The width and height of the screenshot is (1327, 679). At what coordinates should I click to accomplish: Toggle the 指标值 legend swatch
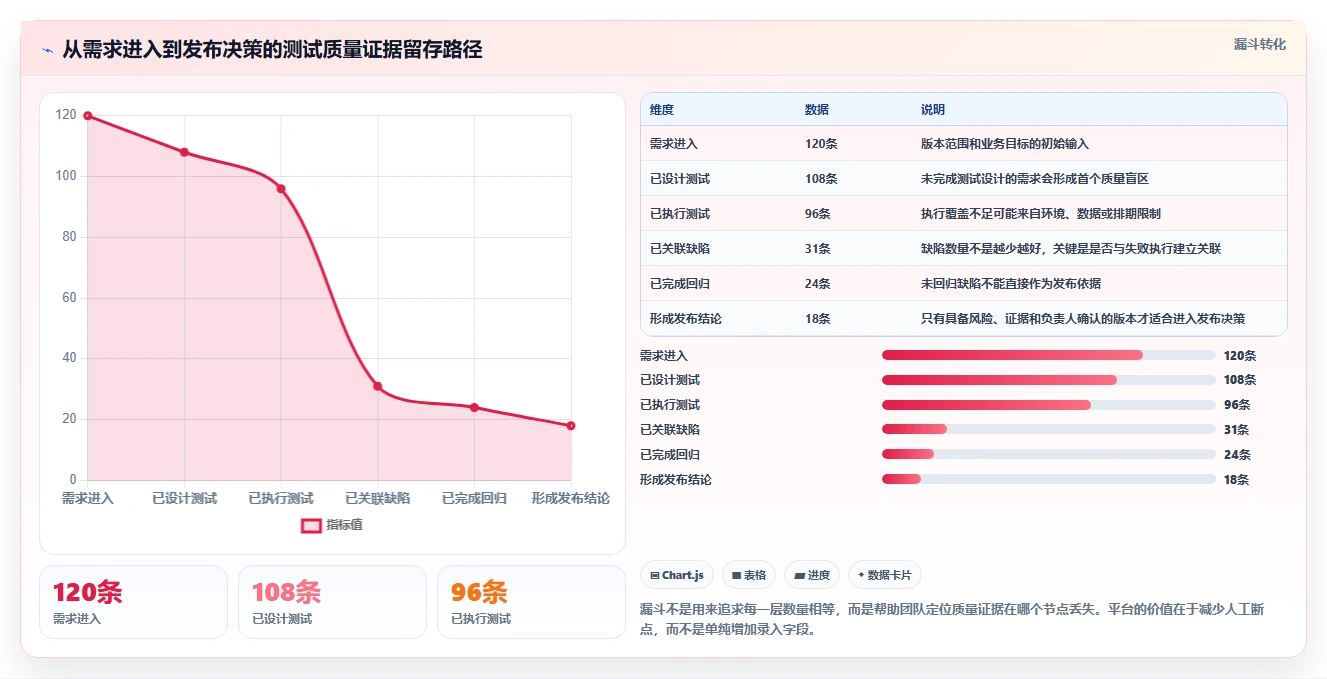311,525
